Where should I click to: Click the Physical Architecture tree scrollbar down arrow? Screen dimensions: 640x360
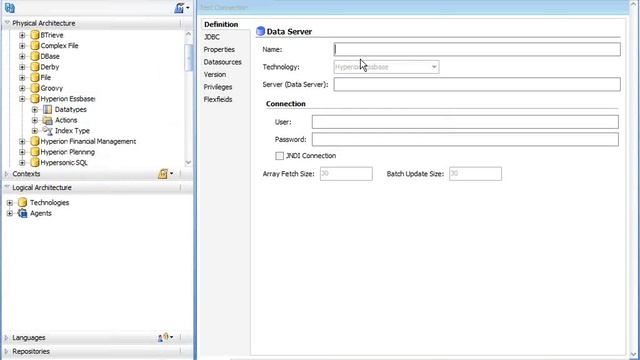coord(188,162)
